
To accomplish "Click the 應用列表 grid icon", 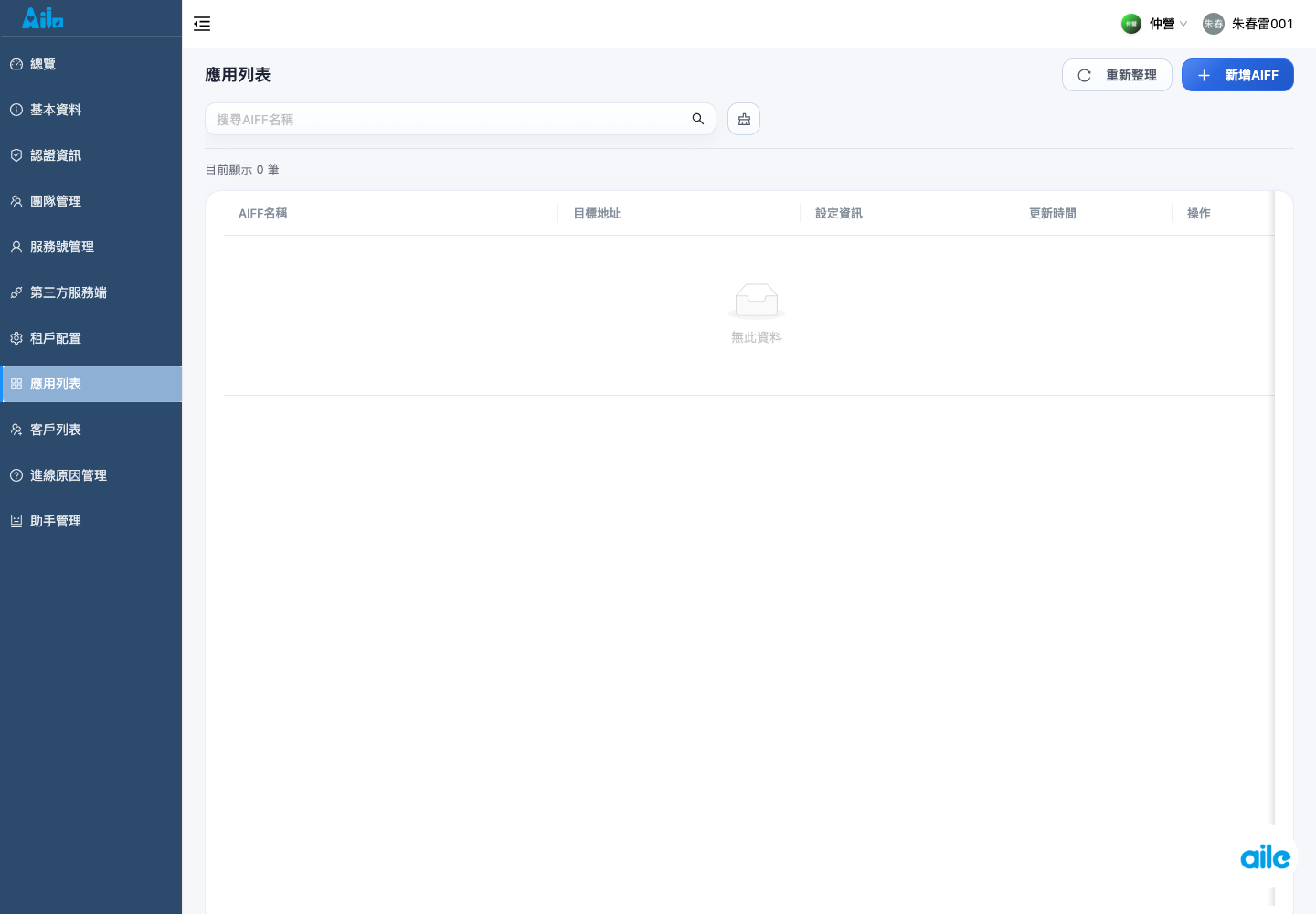I will (16, 384).
